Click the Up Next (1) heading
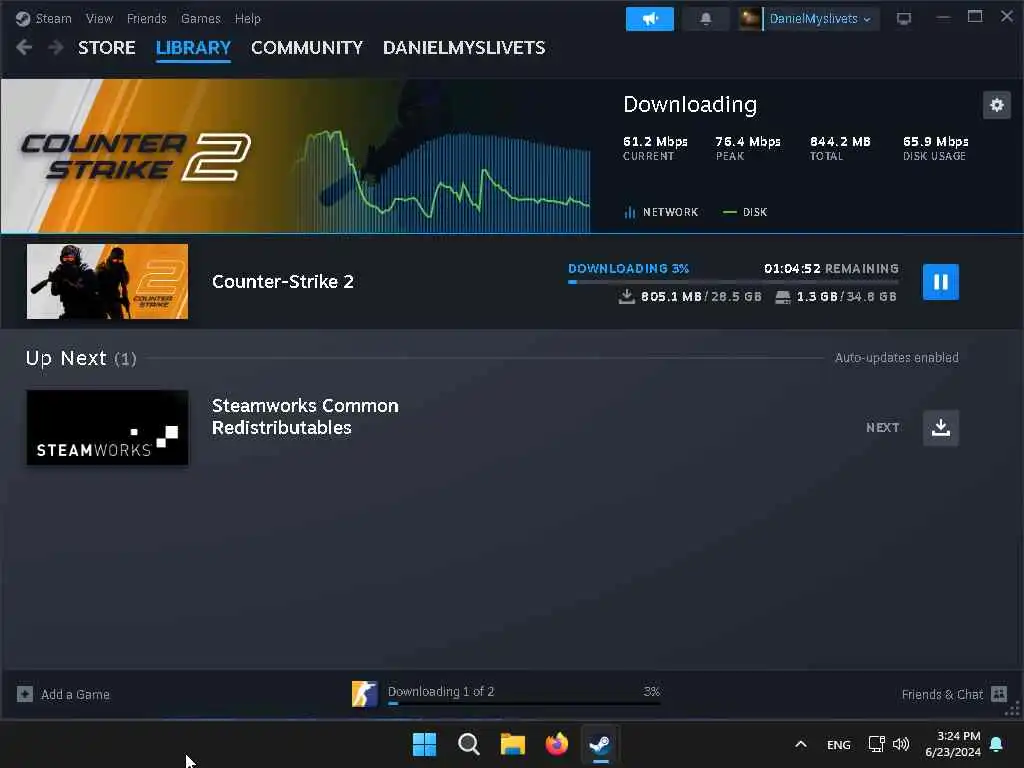 coord(81,358)
